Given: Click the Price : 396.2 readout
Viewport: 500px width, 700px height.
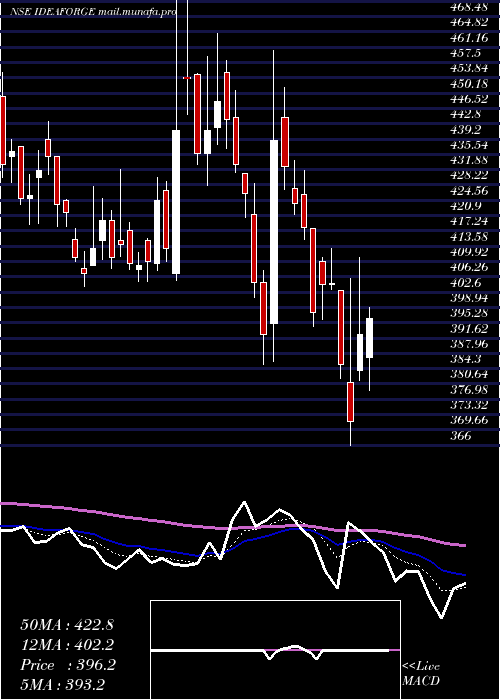Looking at the screenshot, I should tap(68, 665).
